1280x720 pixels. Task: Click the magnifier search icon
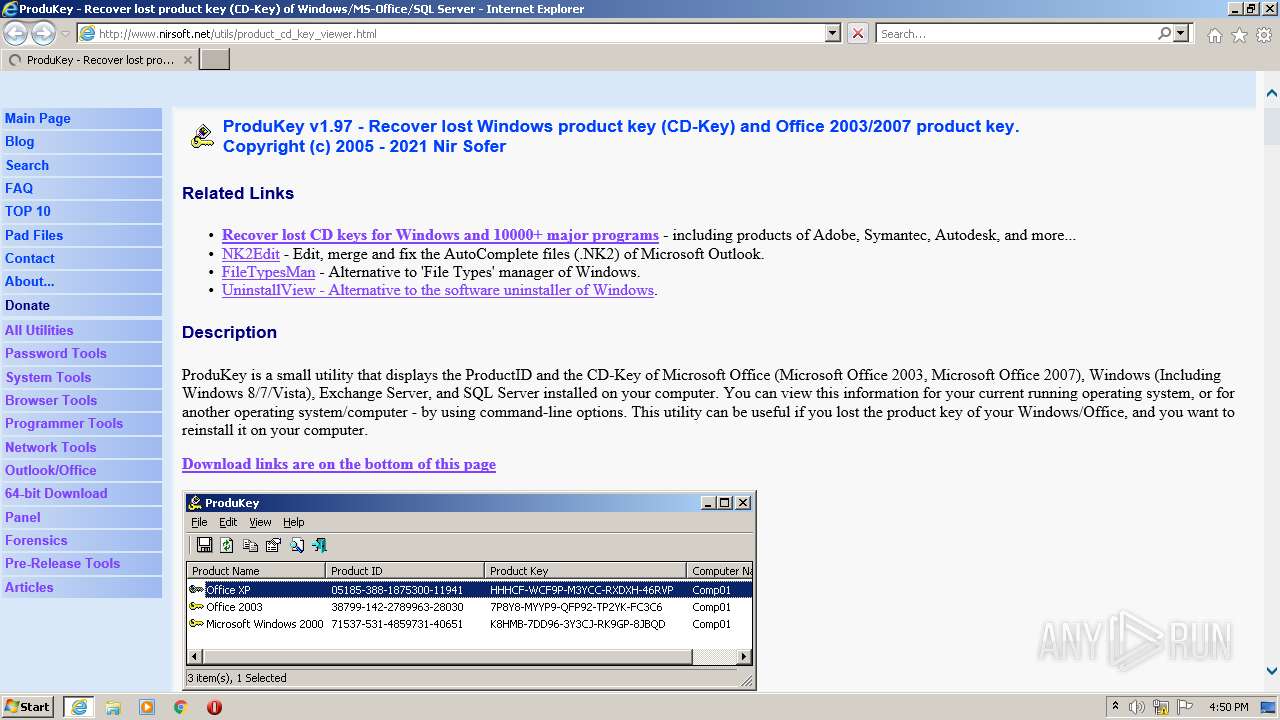1164,33
